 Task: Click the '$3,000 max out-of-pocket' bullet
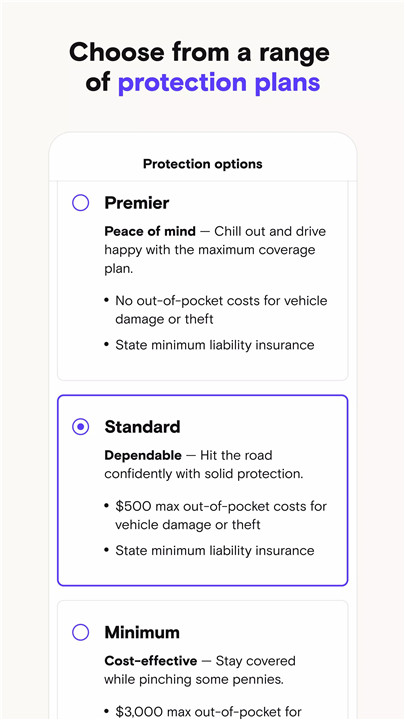click(208, 712)
